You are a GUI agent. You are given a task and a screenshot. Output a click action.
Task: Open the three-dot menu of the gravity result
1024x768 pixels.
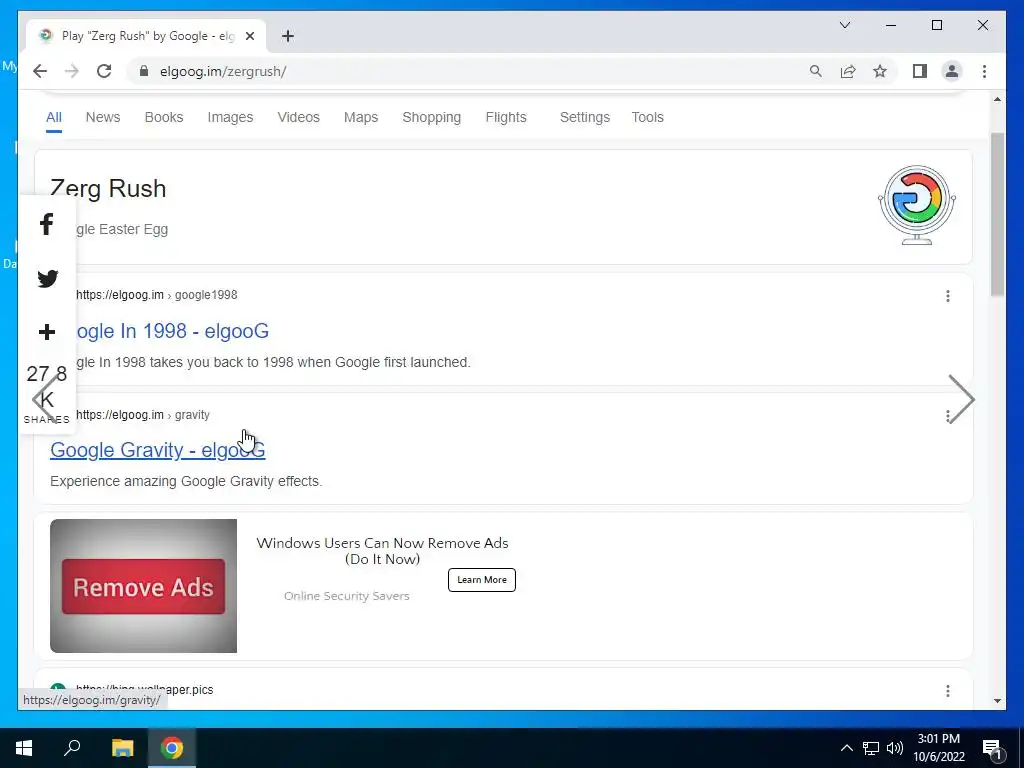948,416
